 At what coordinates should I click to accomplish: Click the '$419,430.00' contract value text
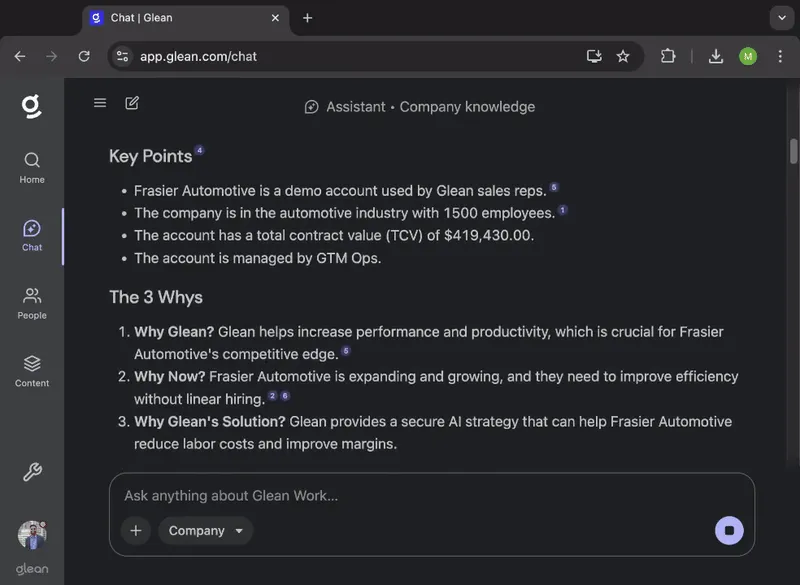point(488,236)
